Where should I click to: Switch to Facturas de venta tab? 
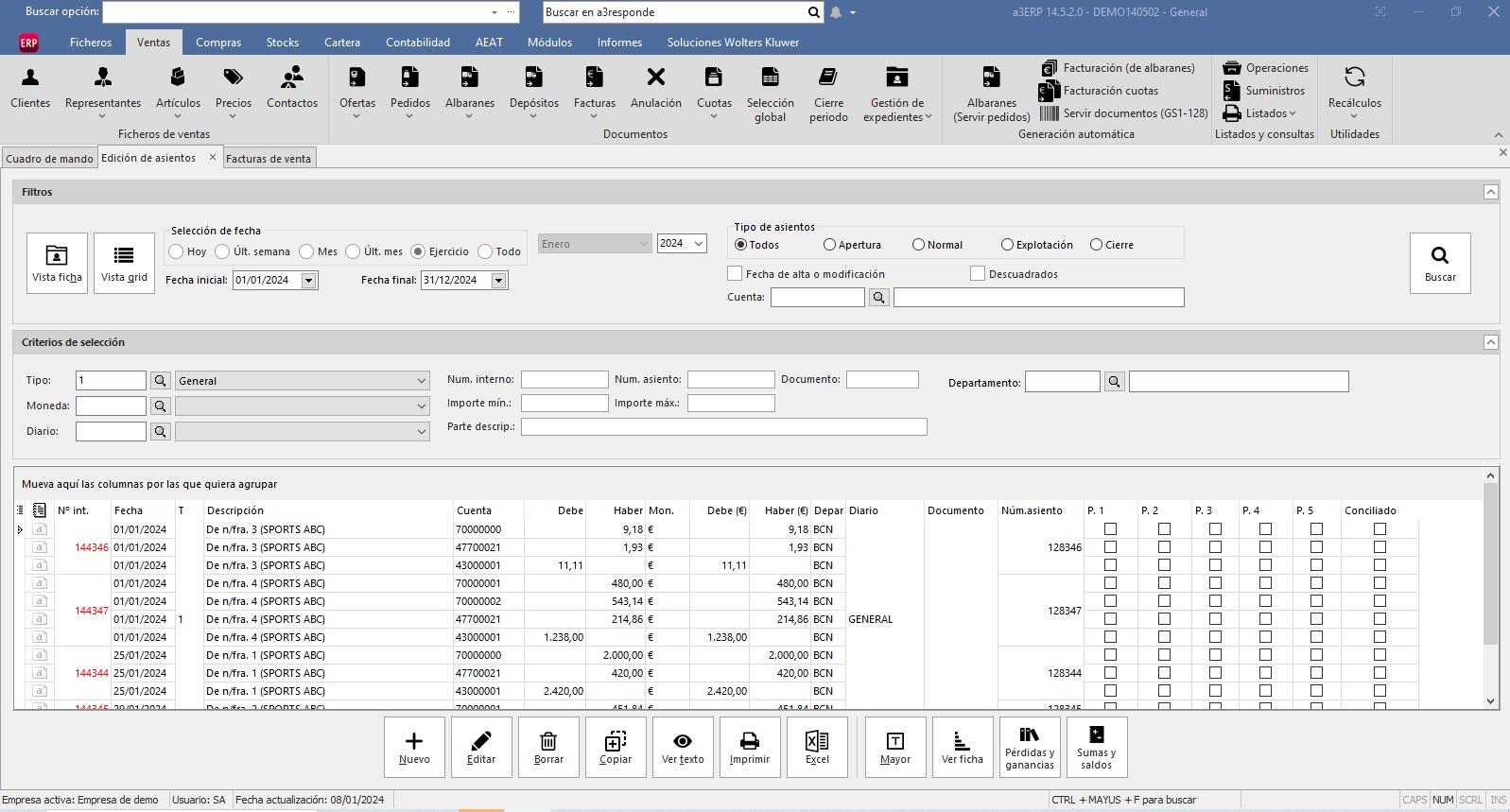pos(269,159)
